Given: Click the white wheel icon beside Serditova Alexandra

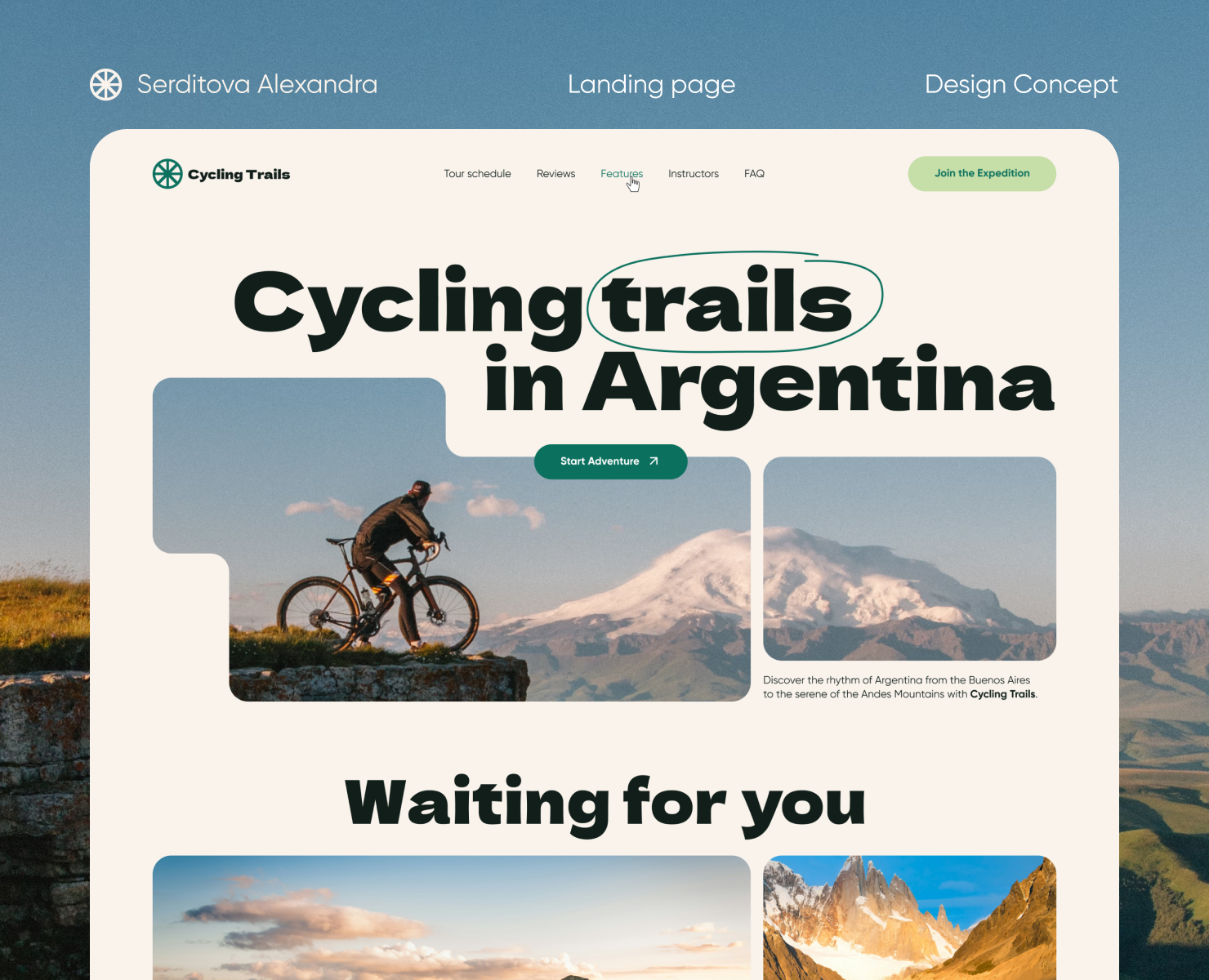Looking at the screenshot, I should pyautogui.click(x=106, y=84).
